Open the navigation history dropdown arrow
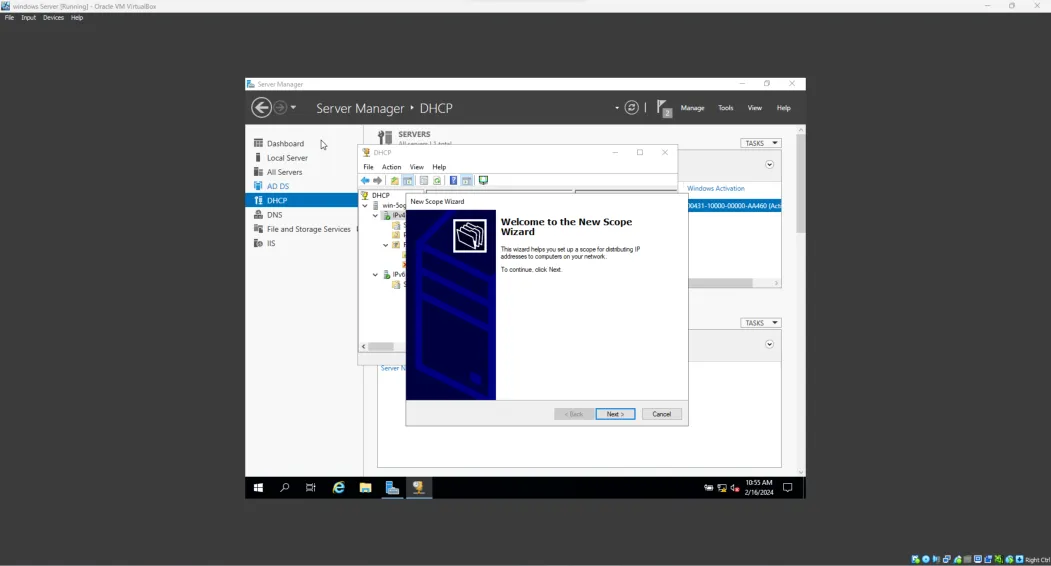This screenshot has height=566, width=1051. (x=293, y=107)
